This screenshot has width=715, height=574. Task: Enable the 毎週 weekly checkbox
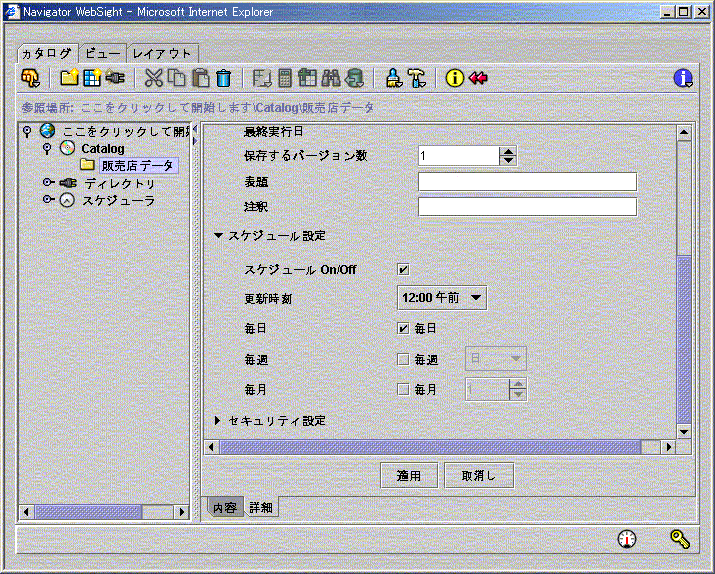[x=403, y=360]
